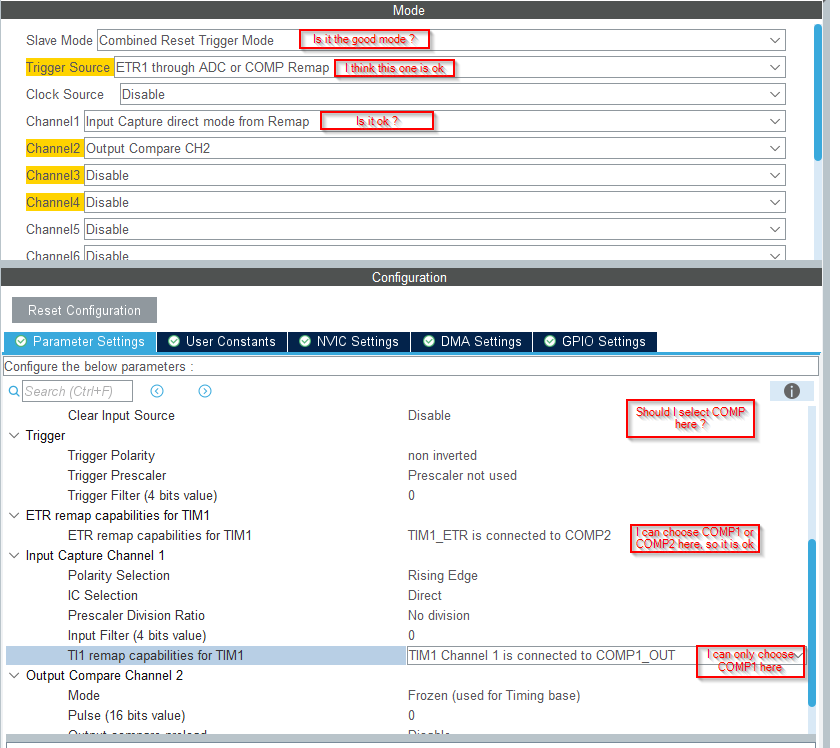
Task: Click the forward navigation arrow beside the search box
Action: coord(204,391)
